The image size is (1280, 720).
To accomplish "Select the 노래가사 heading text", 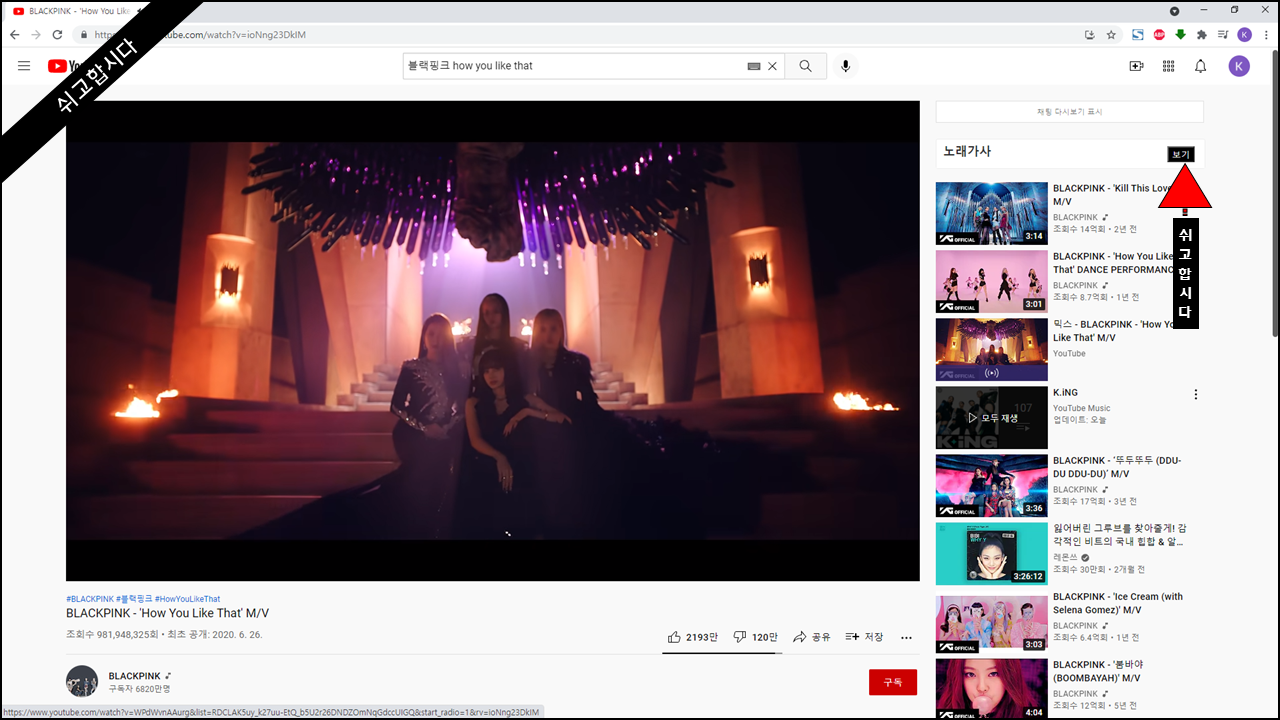I will click(x=967, y=151).
